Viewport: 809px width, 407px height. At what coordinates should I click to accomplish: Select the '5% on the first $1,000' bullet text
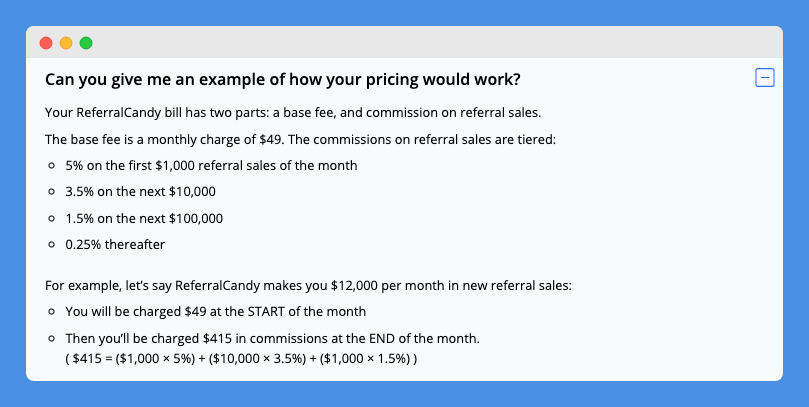[x=211, y=166]
